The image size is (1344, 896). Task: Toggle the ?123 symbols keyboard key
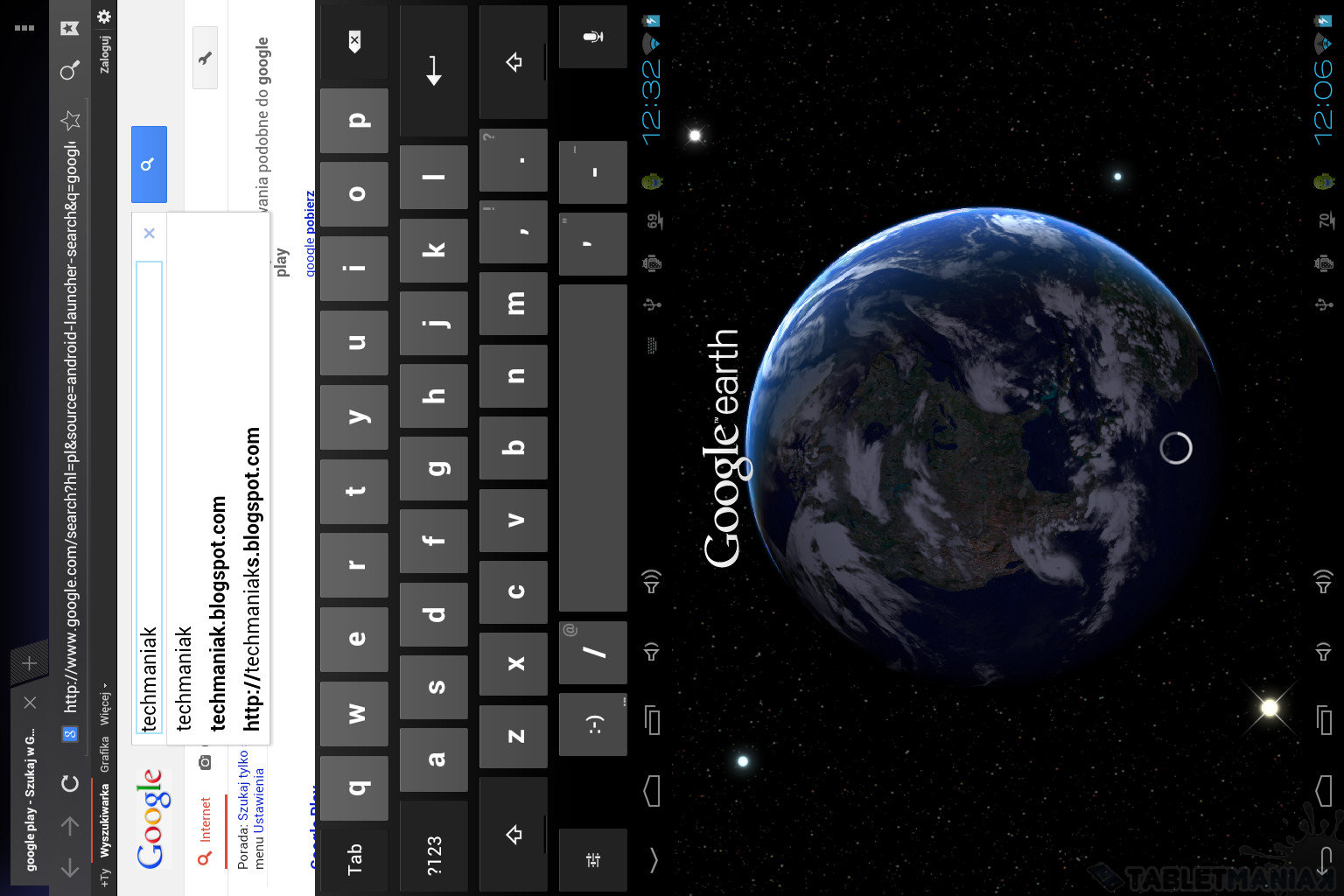tap(434, 855)
